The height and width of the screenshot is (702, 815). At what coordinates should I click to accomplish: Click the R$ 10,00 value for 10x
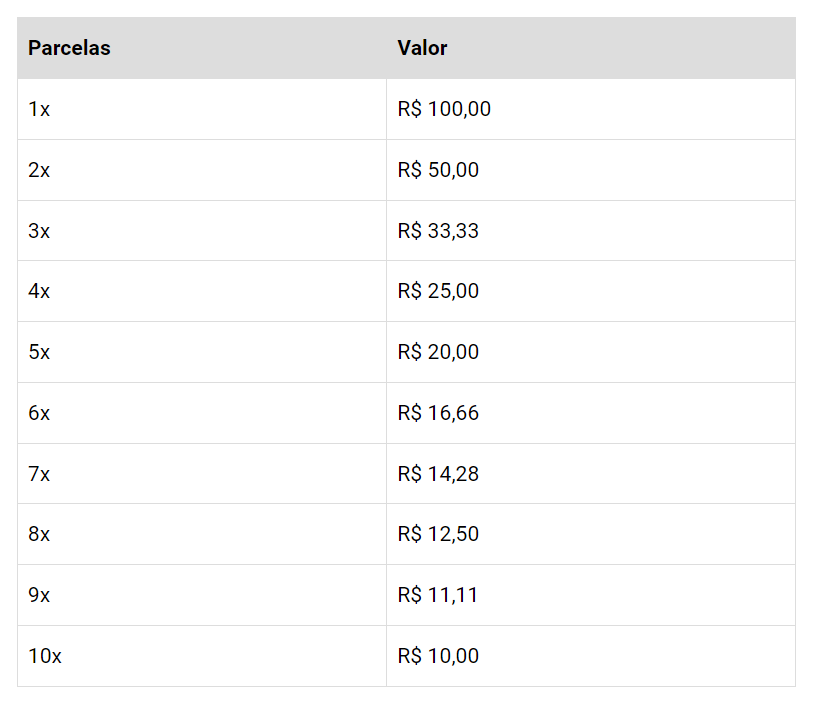point(438,656)
